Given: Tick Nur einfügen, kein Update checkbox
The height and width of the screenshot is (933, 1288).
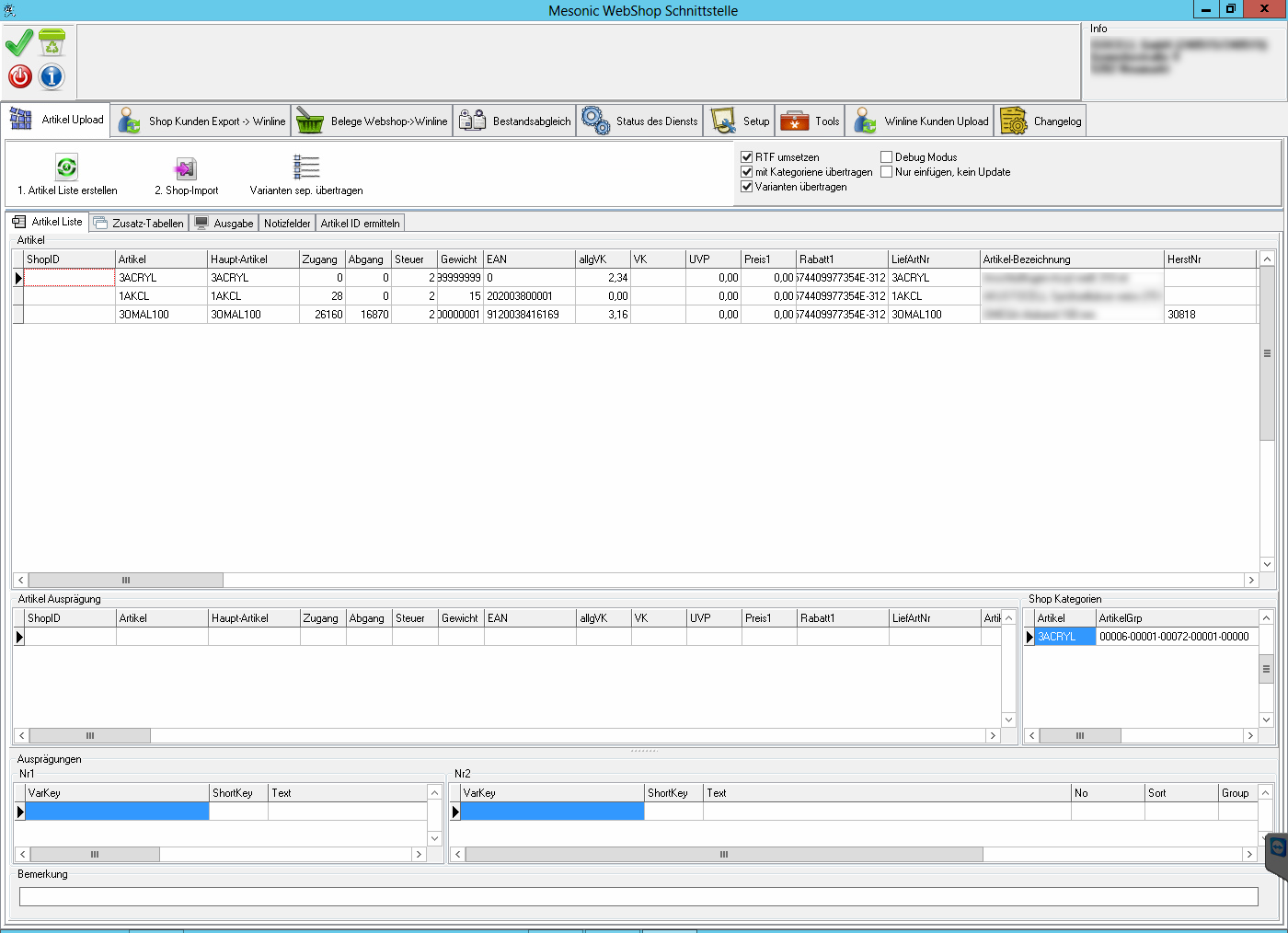Looking at the screenshot, I should 887,172.
